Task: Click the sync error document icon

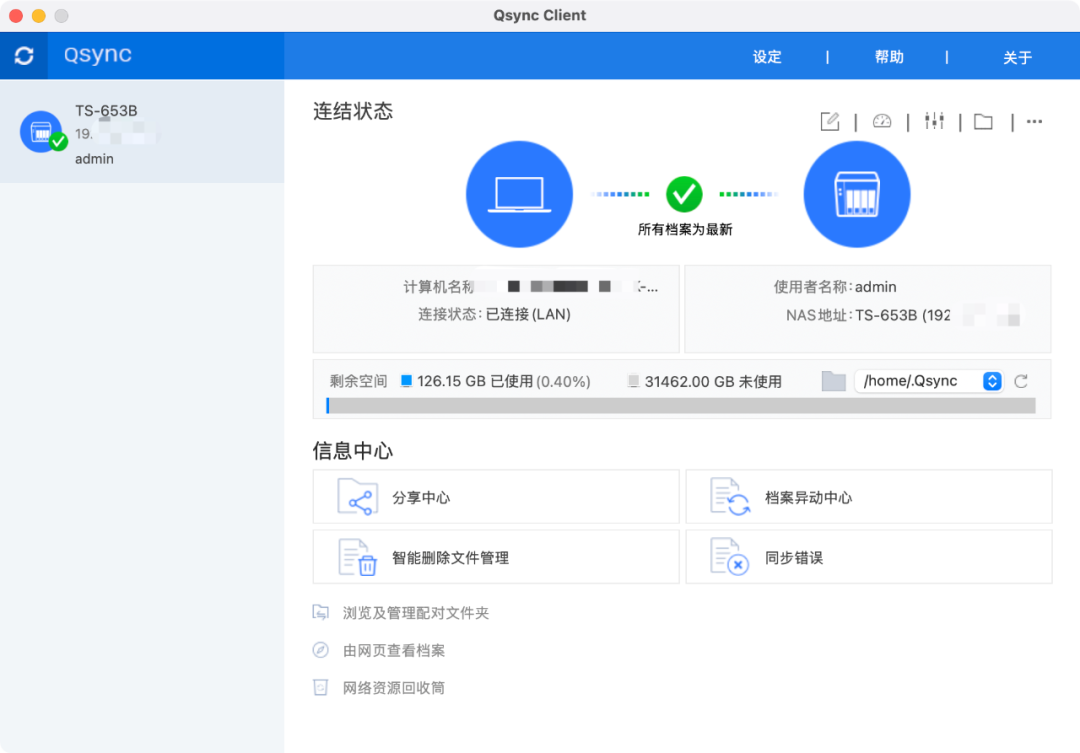Action: (x=729, y=557)
